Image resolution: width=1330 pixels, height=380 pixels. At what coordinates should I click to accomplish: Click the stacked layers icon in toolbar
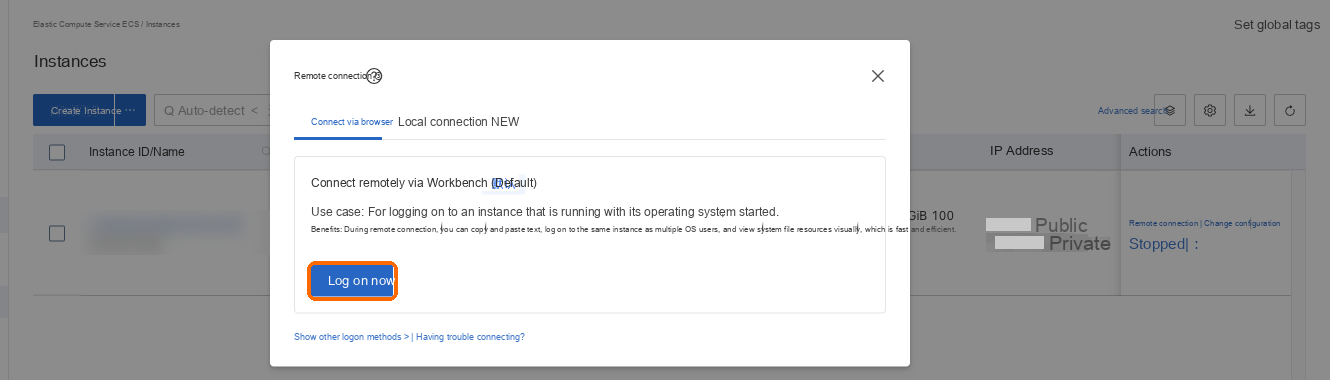tap(1170, 111)
